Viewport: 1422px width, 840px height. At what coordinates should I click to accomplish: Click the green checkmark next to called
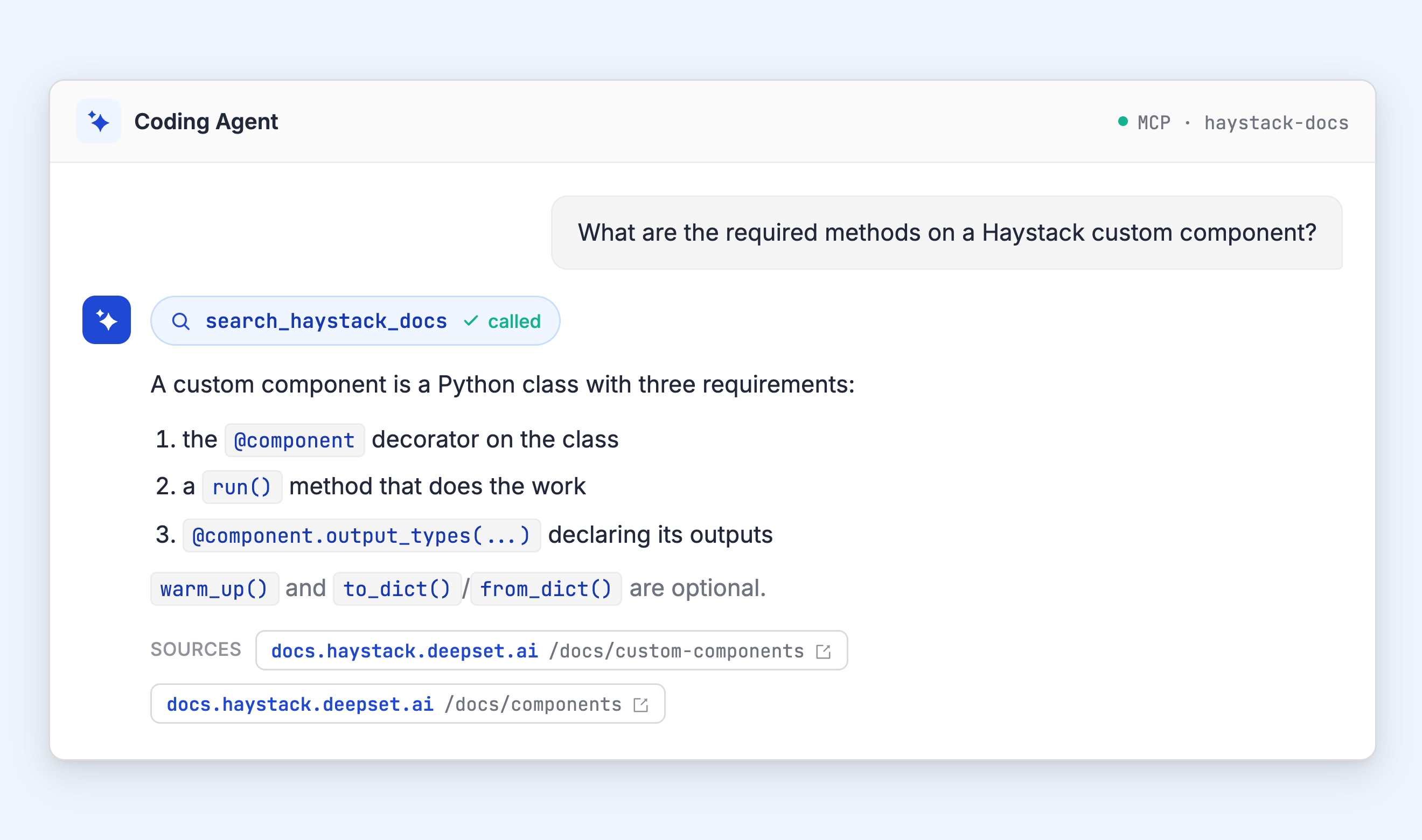point(471,321)
